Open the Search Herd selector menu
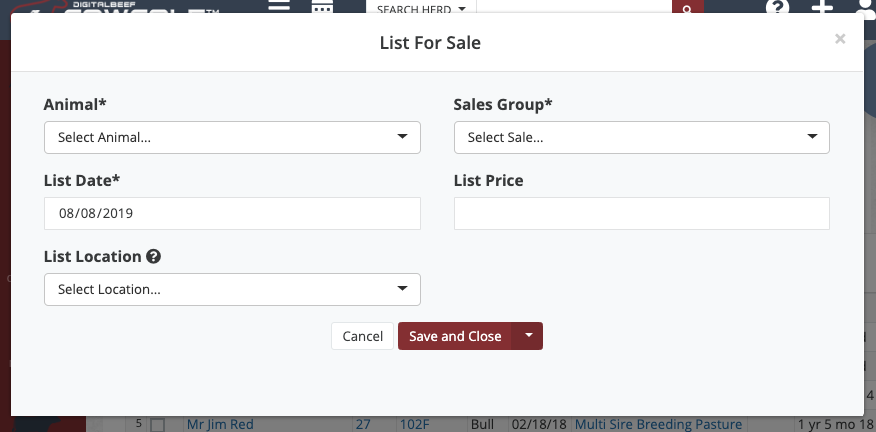This screenshot has height=432, width=876. [x=421, y=9]
